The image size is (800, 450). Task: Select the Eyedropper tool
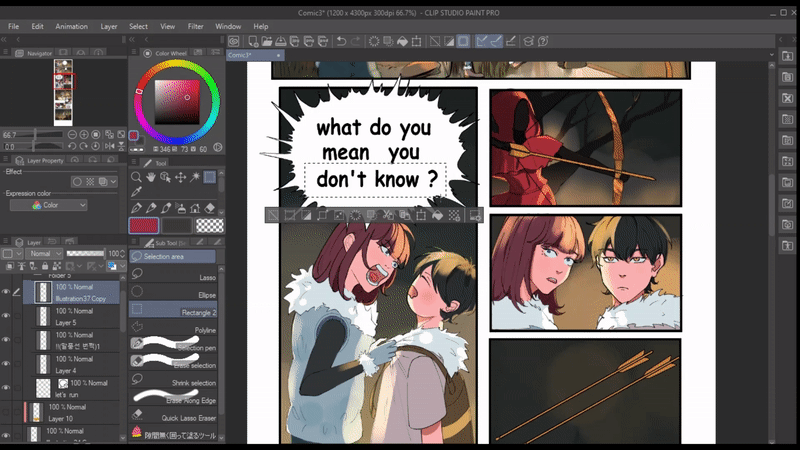click(x=136, y=192)
